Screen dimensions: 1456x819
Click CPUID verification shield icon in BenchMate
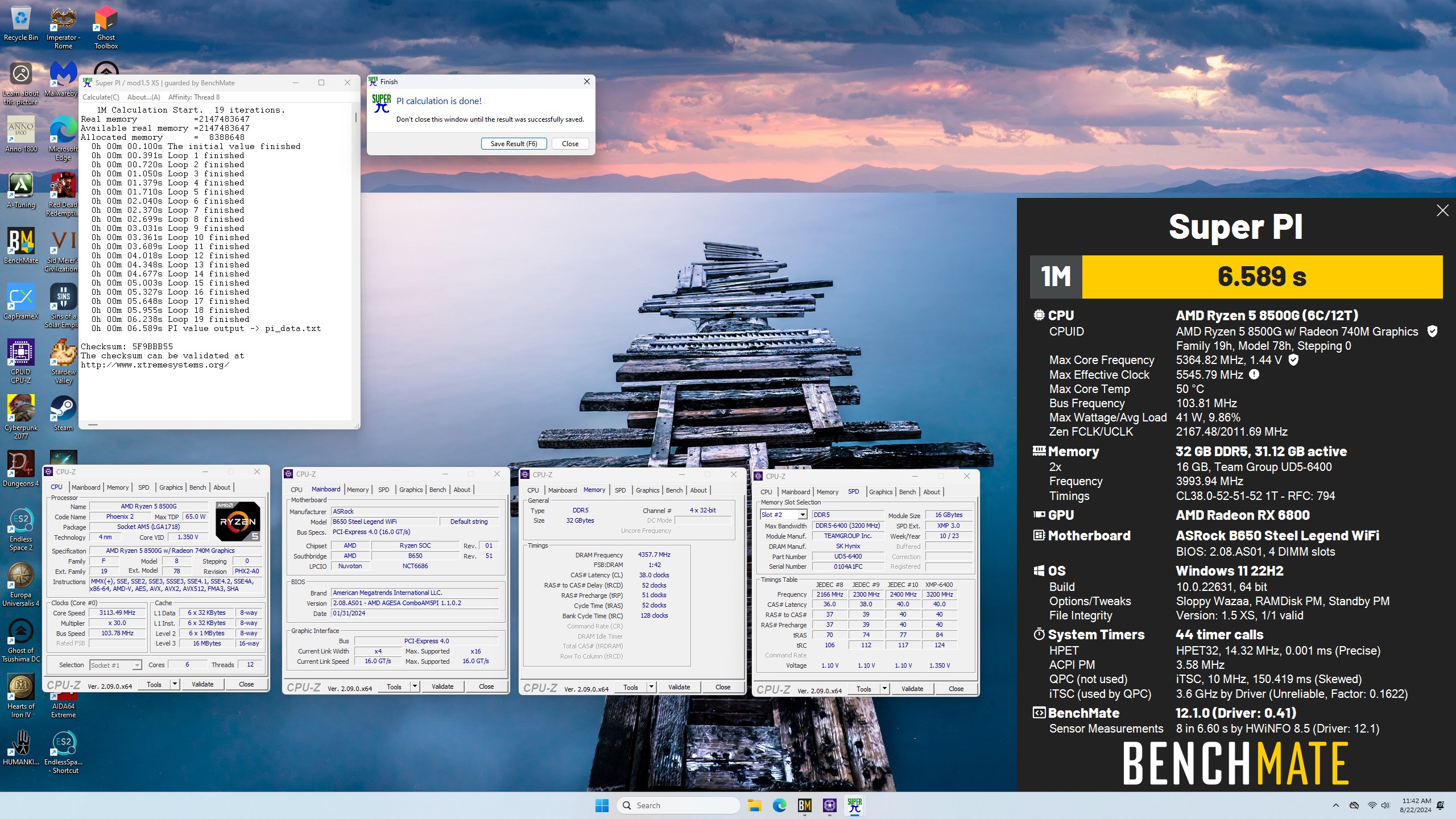coord(1433,332)
